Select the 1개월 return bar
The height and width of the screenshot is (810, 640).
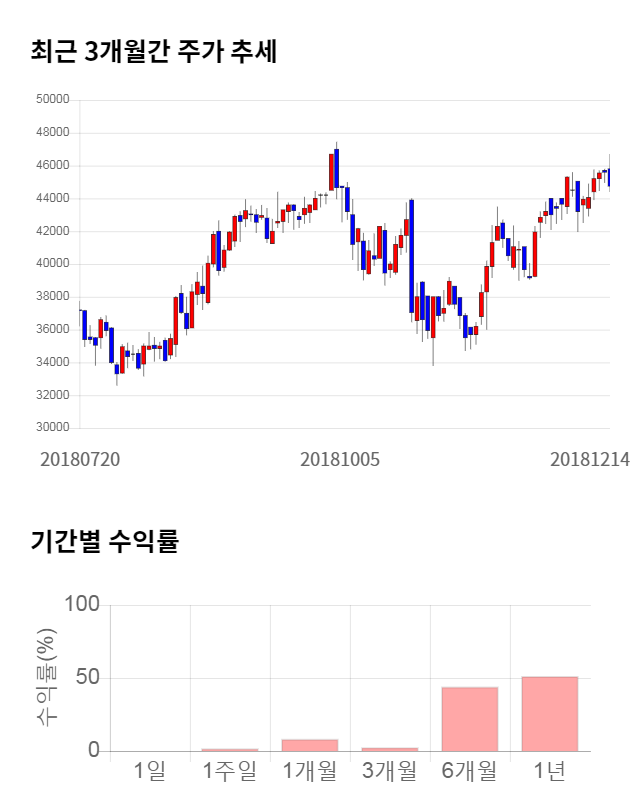[x=310, y=745]
